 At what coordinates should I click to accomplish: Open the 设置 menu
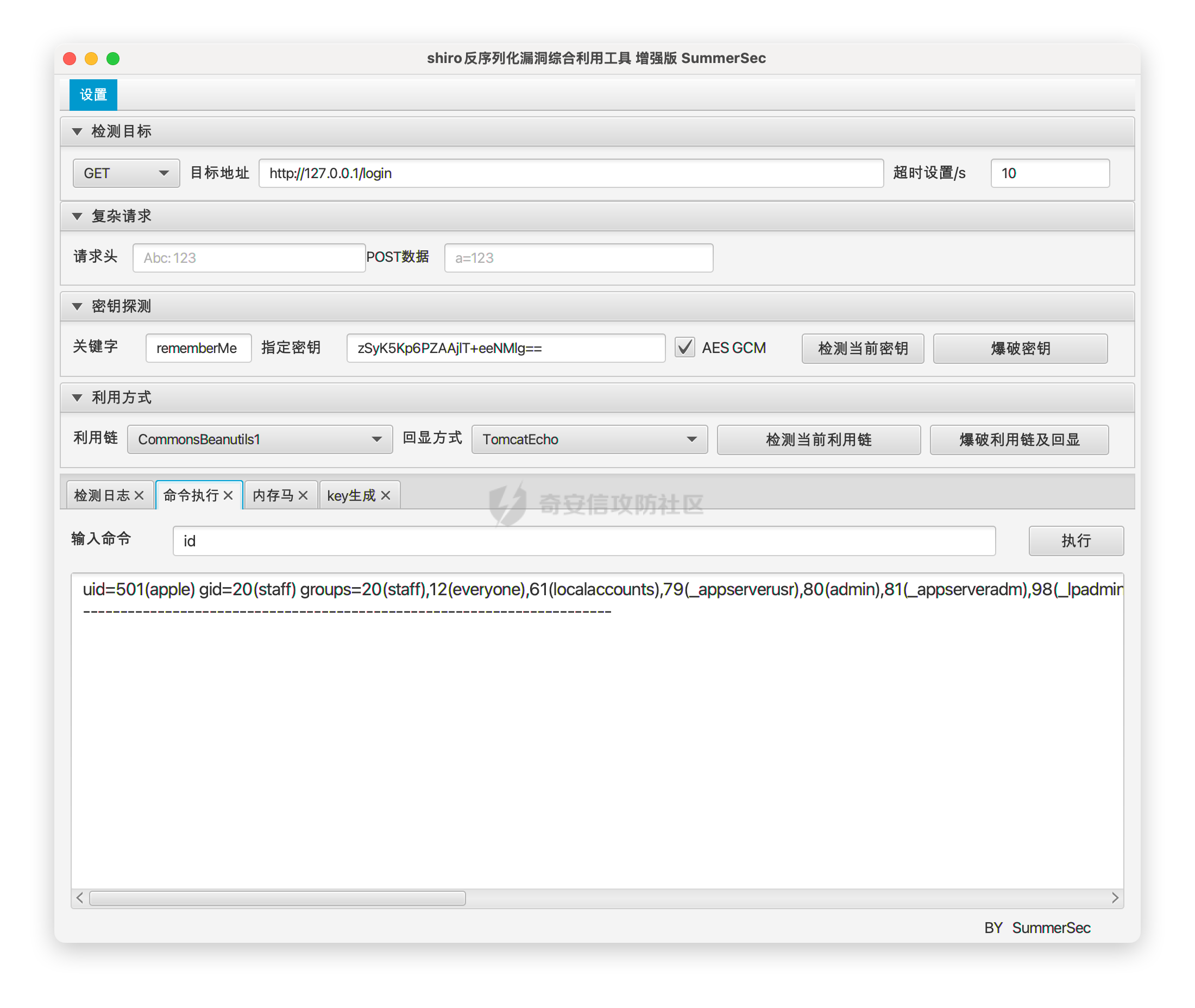[x=93, y=94]
